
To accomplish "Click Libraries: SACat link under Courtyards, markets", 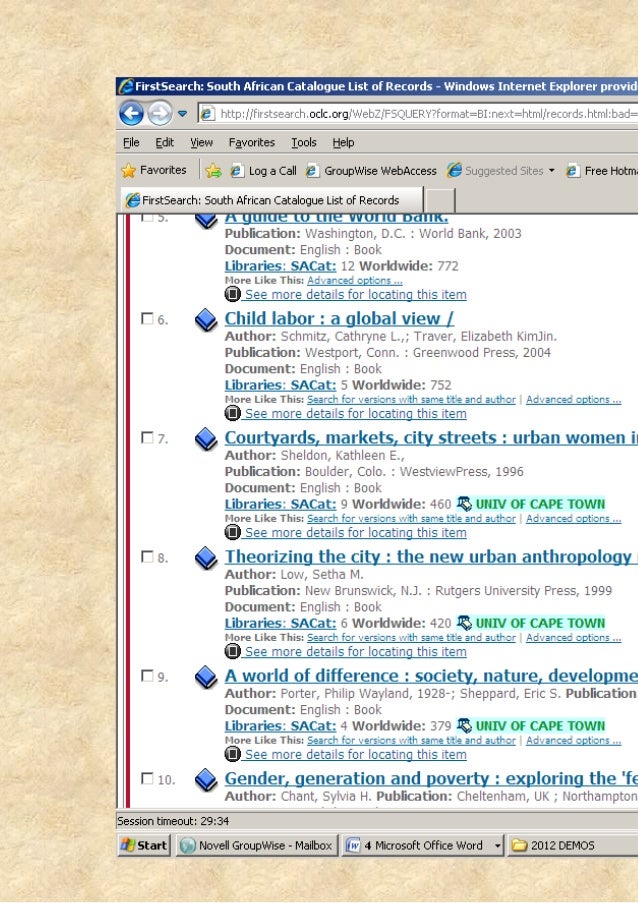I will click(280, 504).
